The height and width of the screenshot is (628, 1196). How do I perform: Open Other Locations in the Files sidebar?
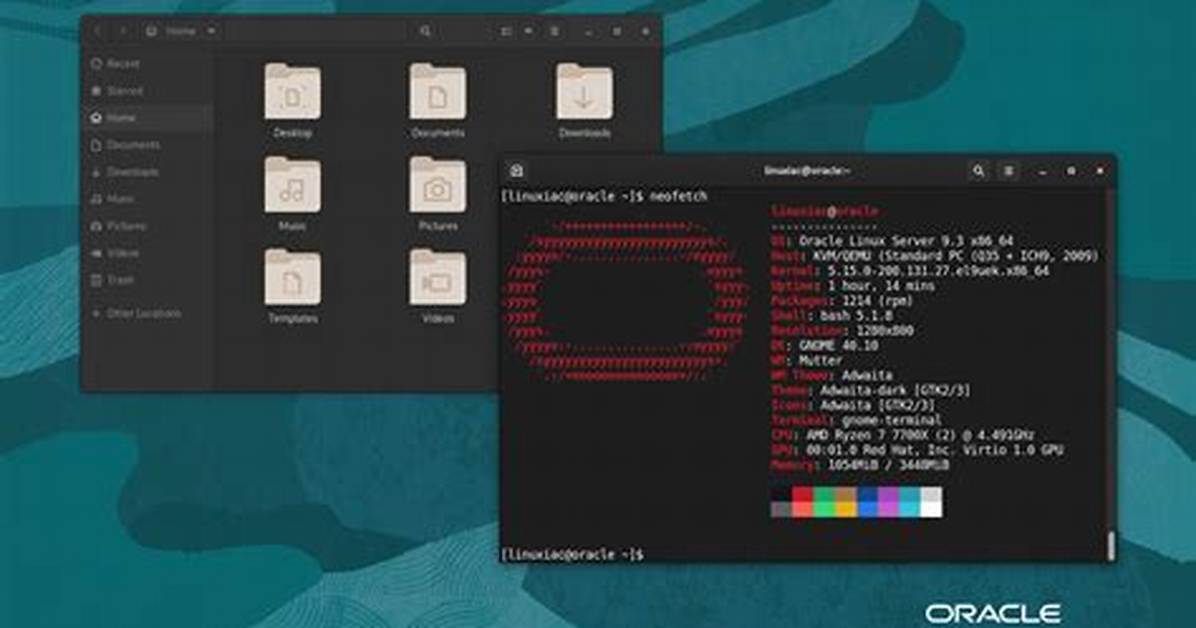click(147, 314)
